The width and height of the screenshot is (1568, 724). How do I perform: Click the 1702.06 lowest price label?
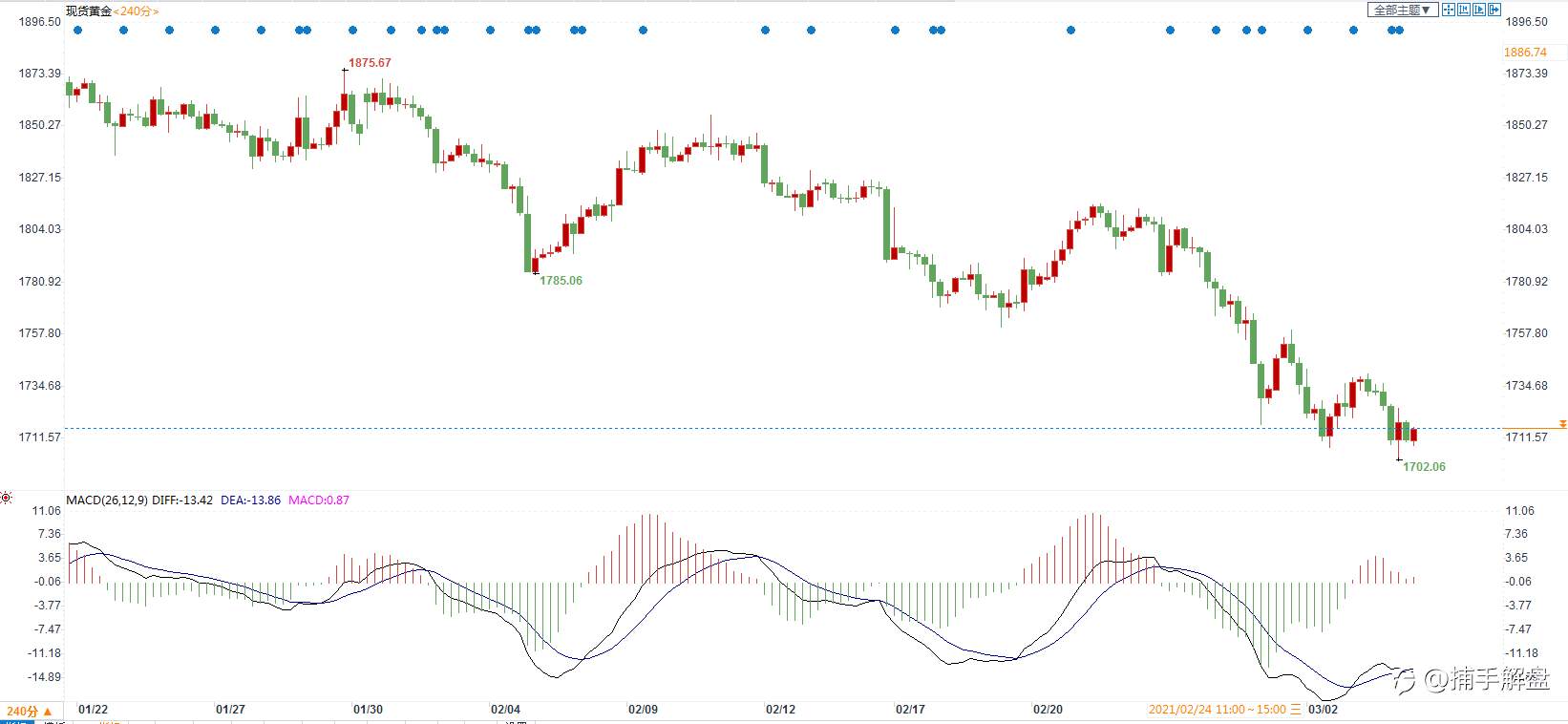click(x=1424, y=467)
